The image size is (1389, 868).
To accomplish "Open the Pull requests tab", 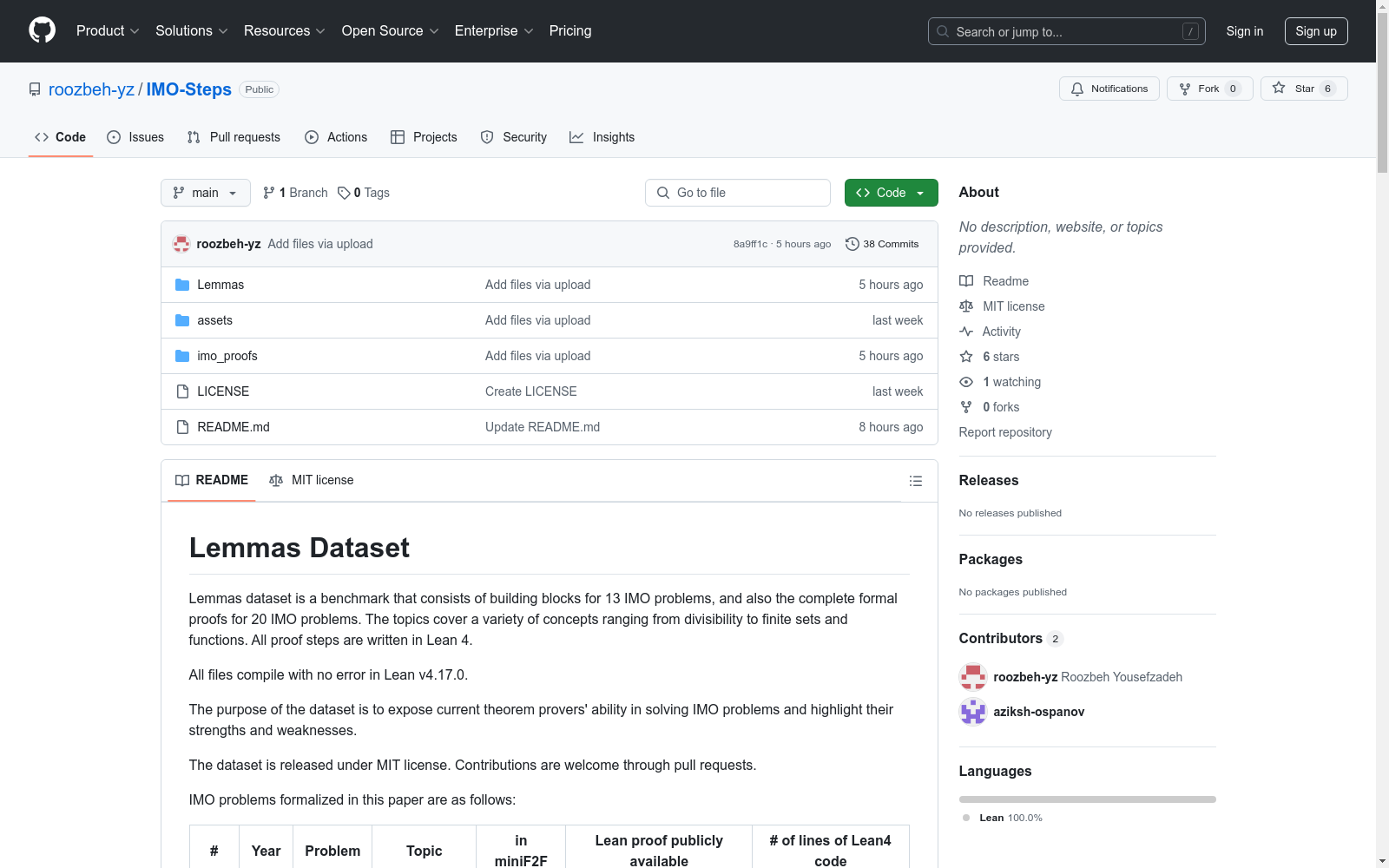I will pos(234,137).
